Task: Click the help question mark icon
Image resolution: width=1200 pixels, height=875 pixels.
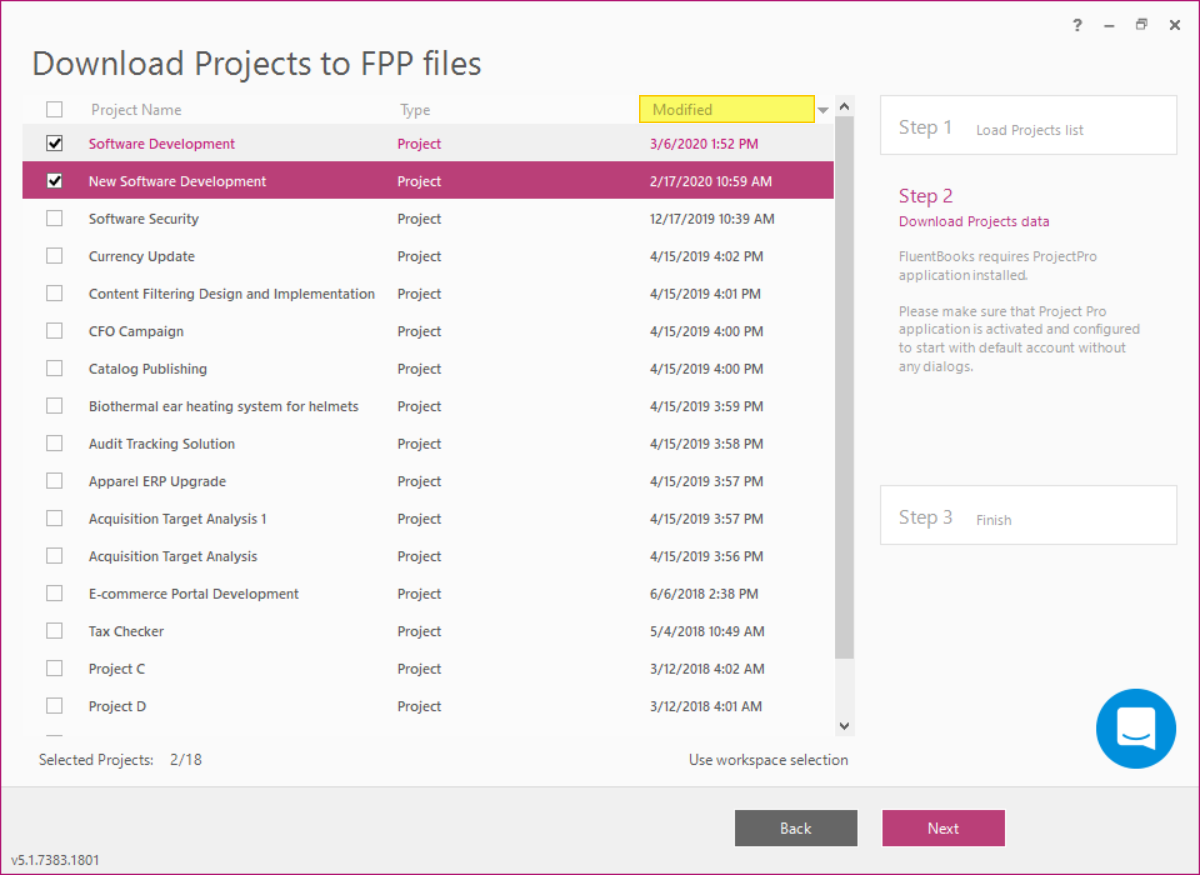Action: 1077,26
